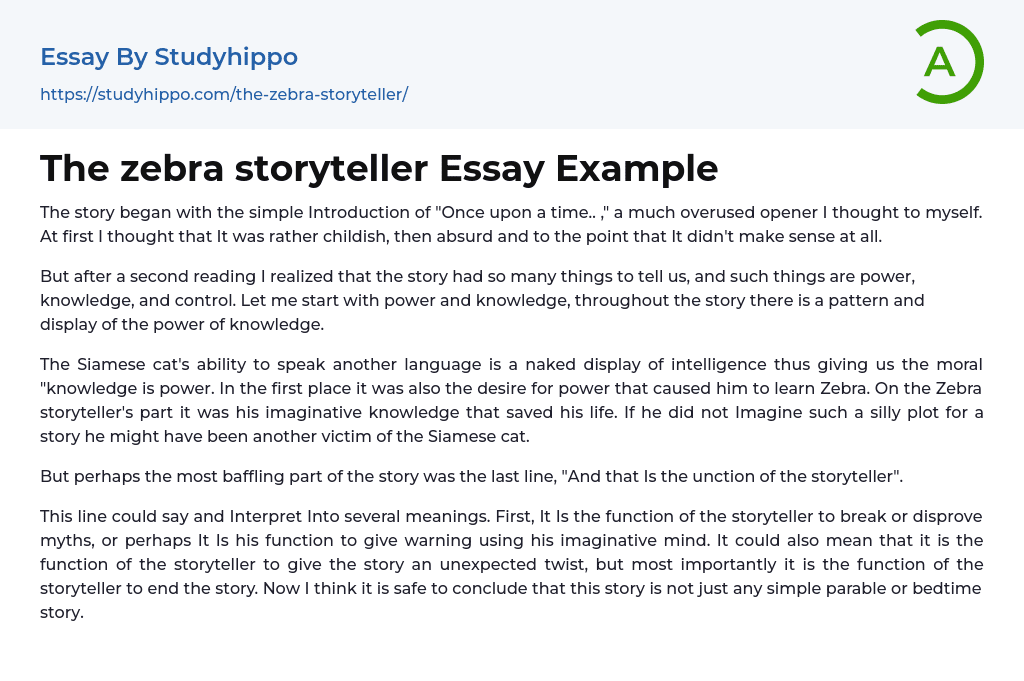Click the "Essay By Studyhippo" header text
1024x681 pixels.
[x=169, y=57]
